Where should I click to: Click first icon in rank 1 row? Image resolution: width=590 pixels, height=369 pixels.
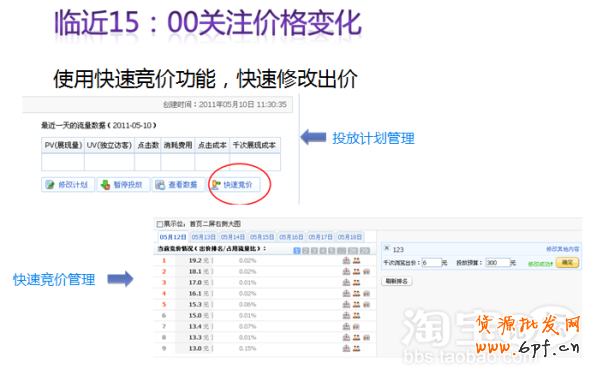click(346, 260)
